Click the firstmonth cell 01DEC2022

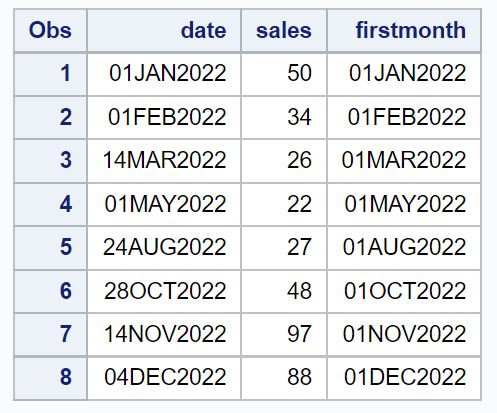(x=404, y=378)
